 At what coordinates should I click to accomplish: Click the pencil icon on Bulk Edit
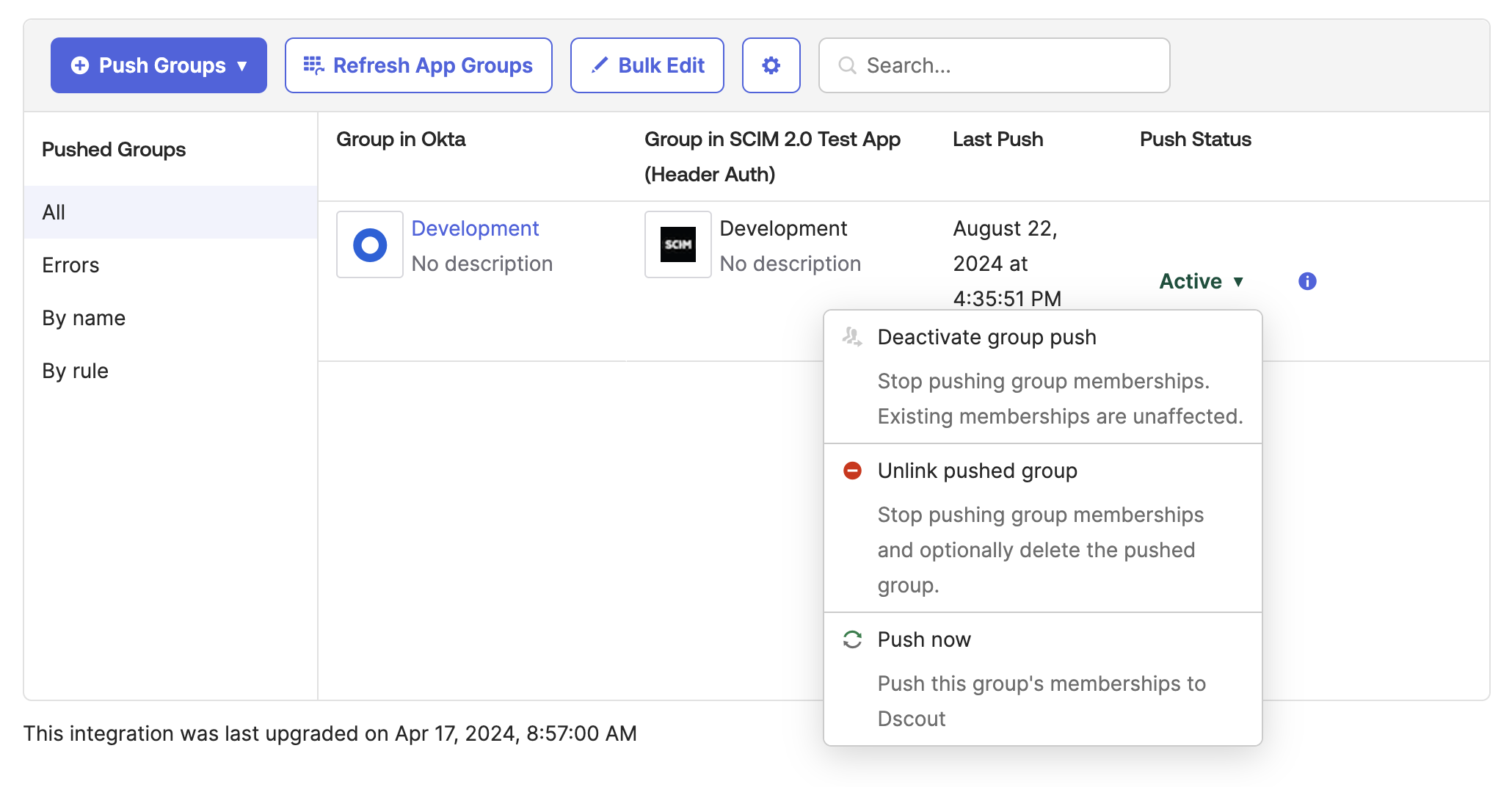[600, 65]
